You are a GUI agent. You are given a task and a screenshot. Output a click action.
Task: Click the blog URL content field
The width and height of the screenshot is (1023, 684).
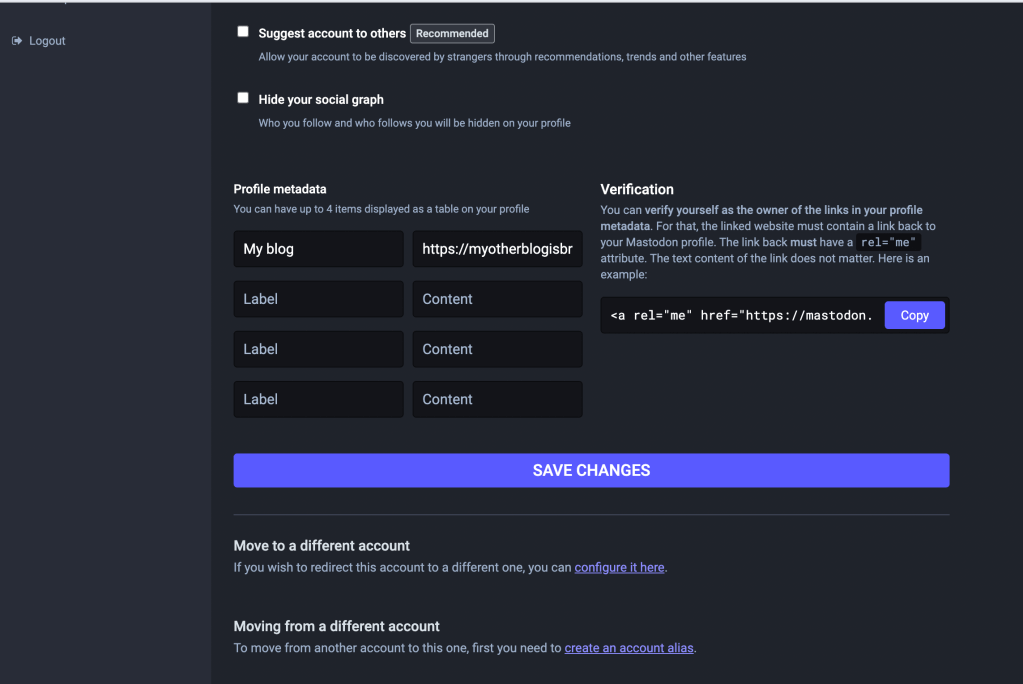point(497,249)
